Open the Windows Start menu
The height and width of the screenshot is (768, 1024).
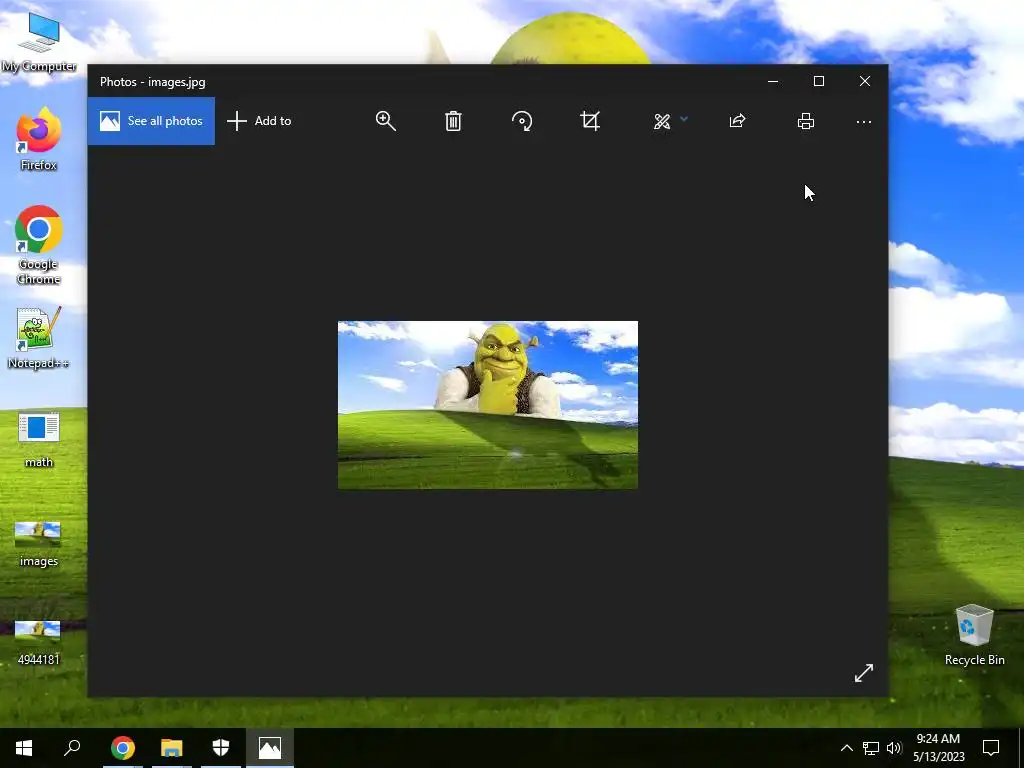[24, 748]
